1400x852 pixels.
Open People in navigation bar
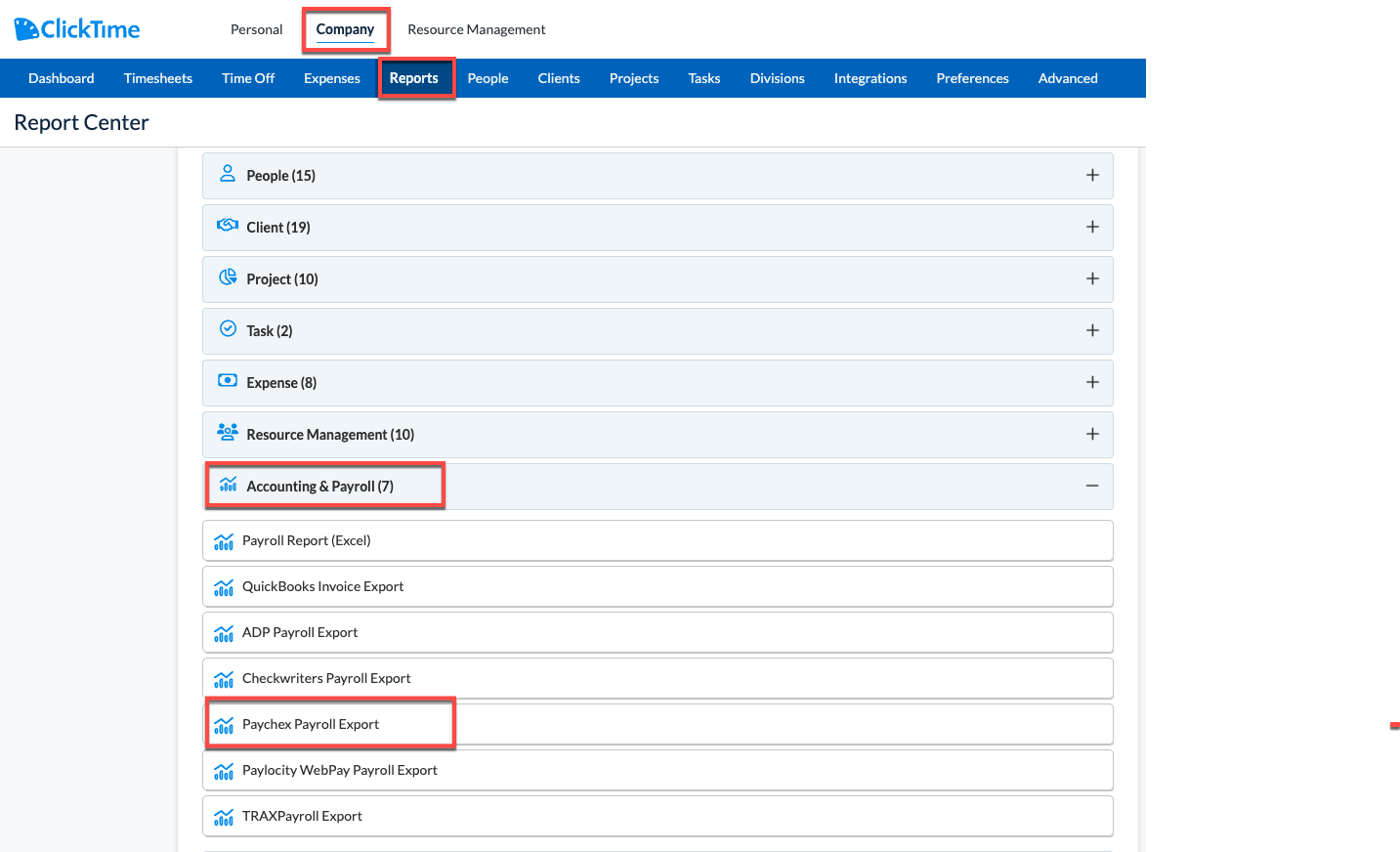coord(488,78)
